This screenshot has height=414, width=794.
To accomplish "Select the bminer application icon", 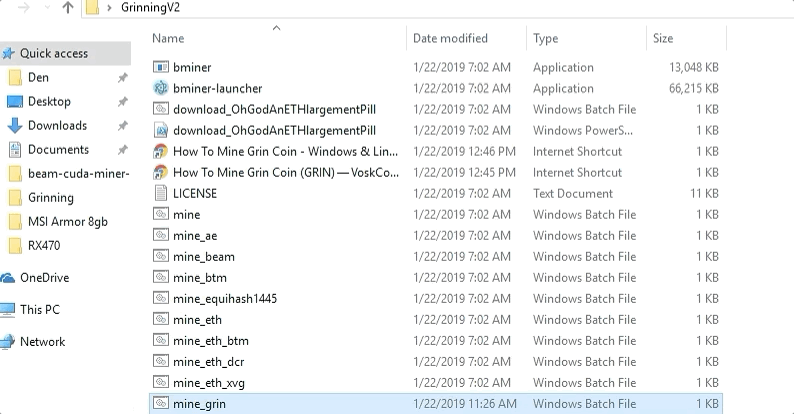I will [161, 67].
